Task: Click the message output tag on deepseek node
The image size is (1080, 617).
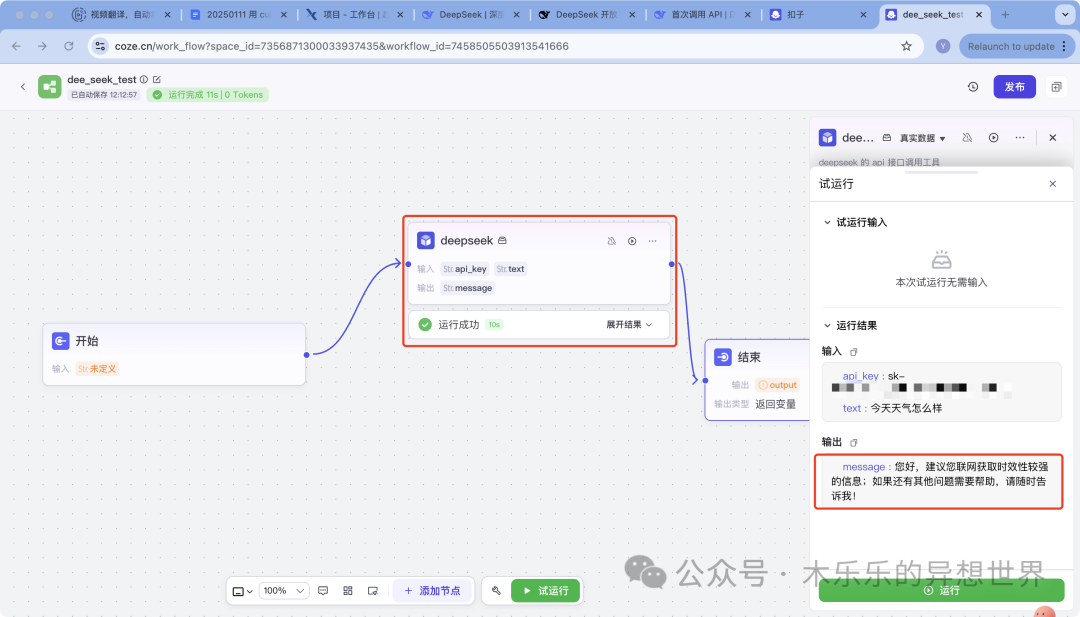Action: coord(468,288)
